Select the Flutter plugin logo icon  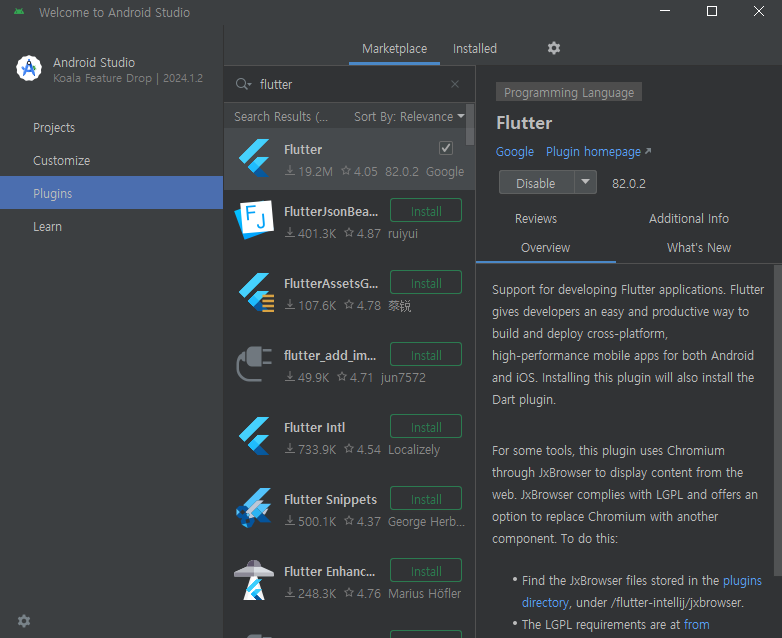tap(254, 158)
